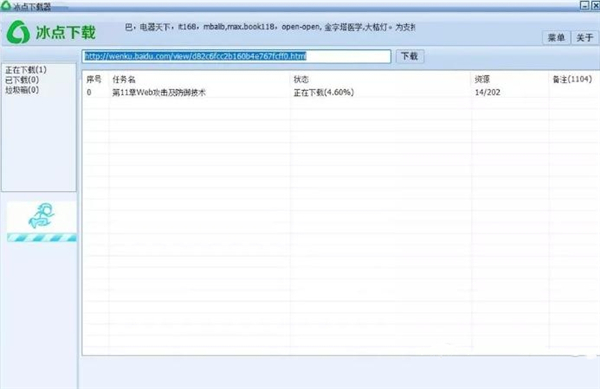This screenshot has height=389, width=600.
Task: Click the 冰点下载 green logo icon
Action: click(18, 32)
